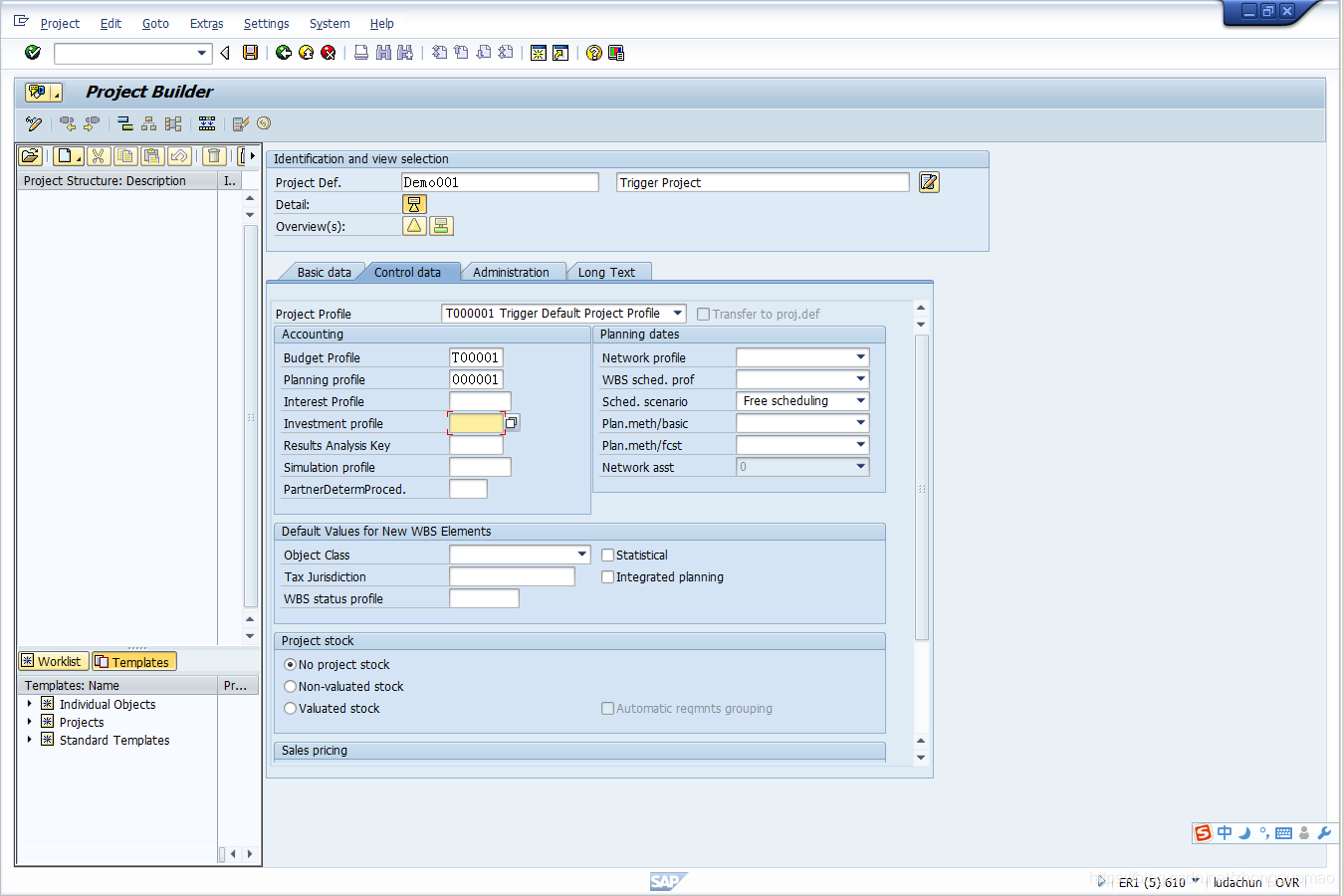Click the Delete trash can icon
Image resolution: width=1344 pixels, height=896 pixels.
213,155
